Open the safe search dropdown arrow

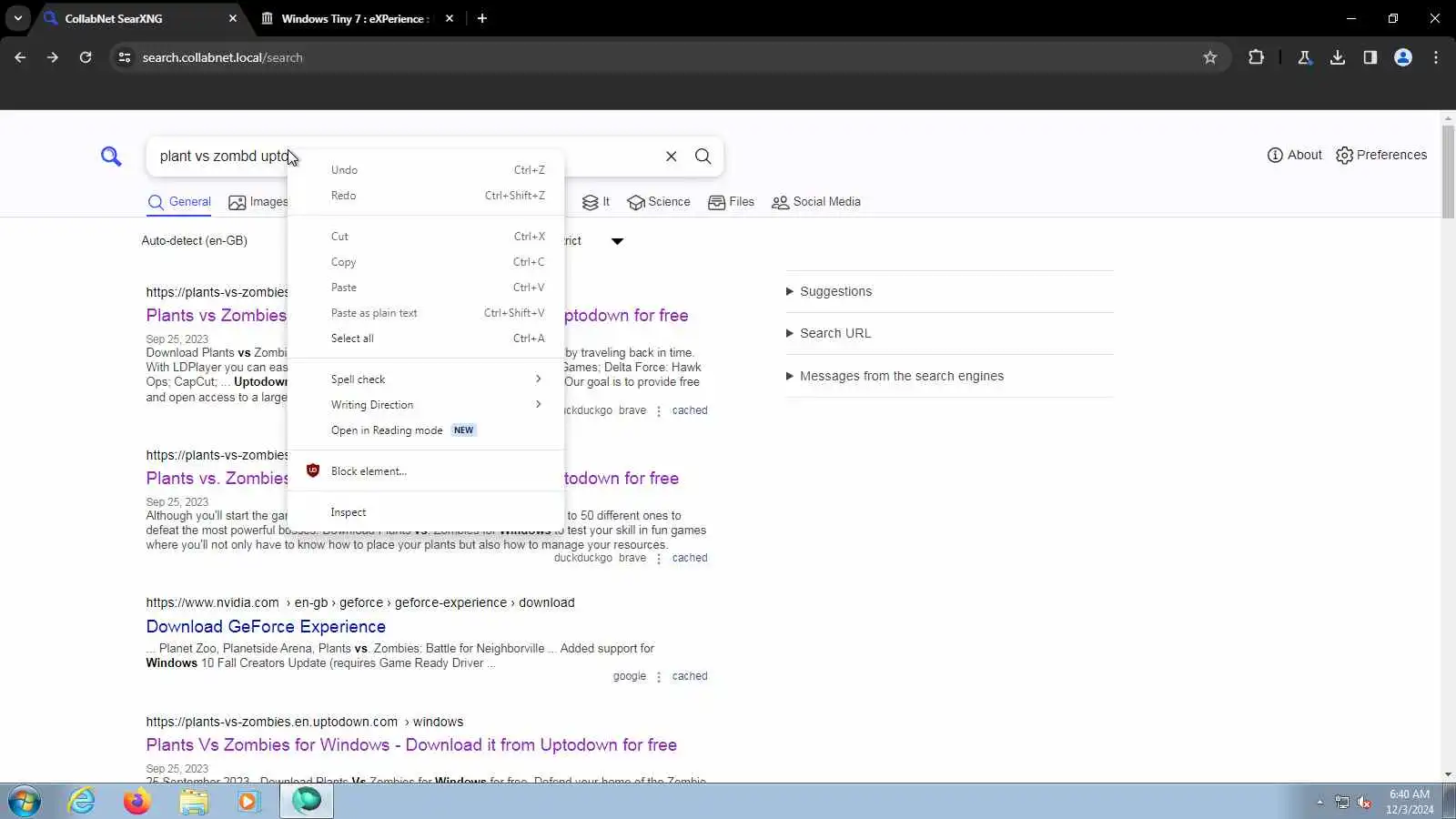[617, 241]
